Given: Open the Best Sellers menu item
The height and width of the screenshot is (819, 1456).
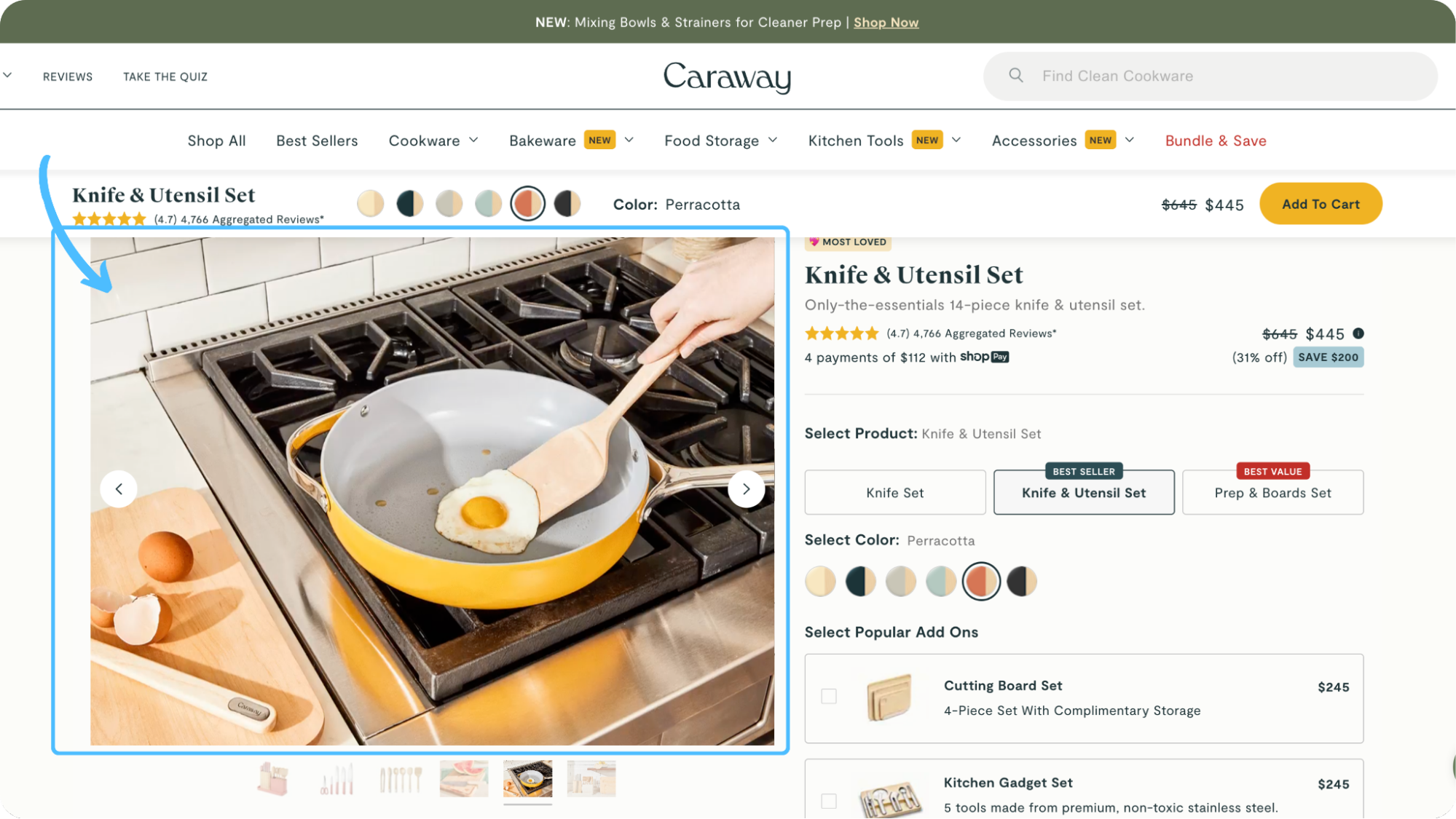Looking at the screenshot, I should click(x=316, y=140).
